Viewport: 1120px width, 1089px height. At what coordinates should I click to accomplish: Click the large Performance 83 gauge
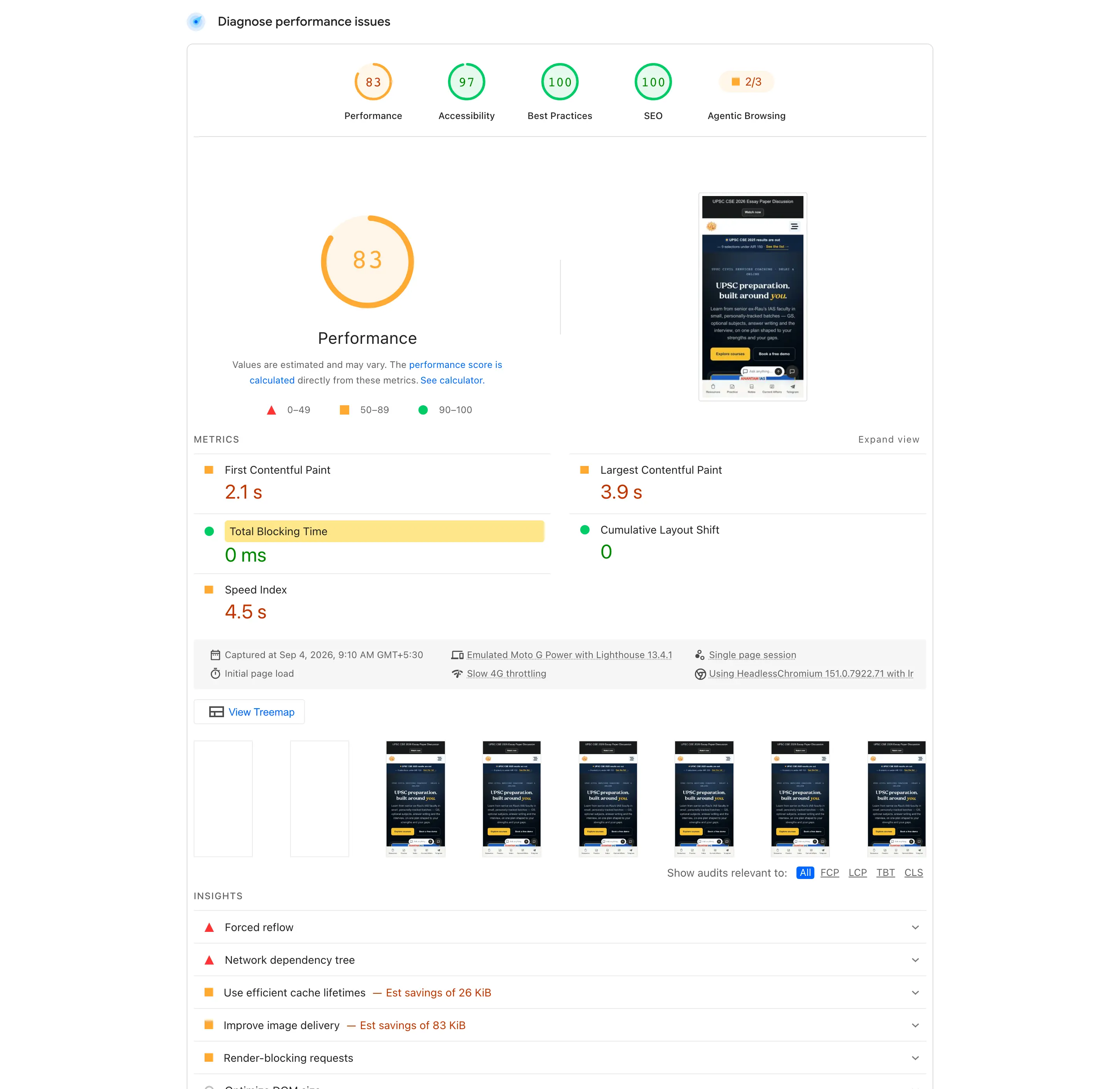[x=367, y=261]
